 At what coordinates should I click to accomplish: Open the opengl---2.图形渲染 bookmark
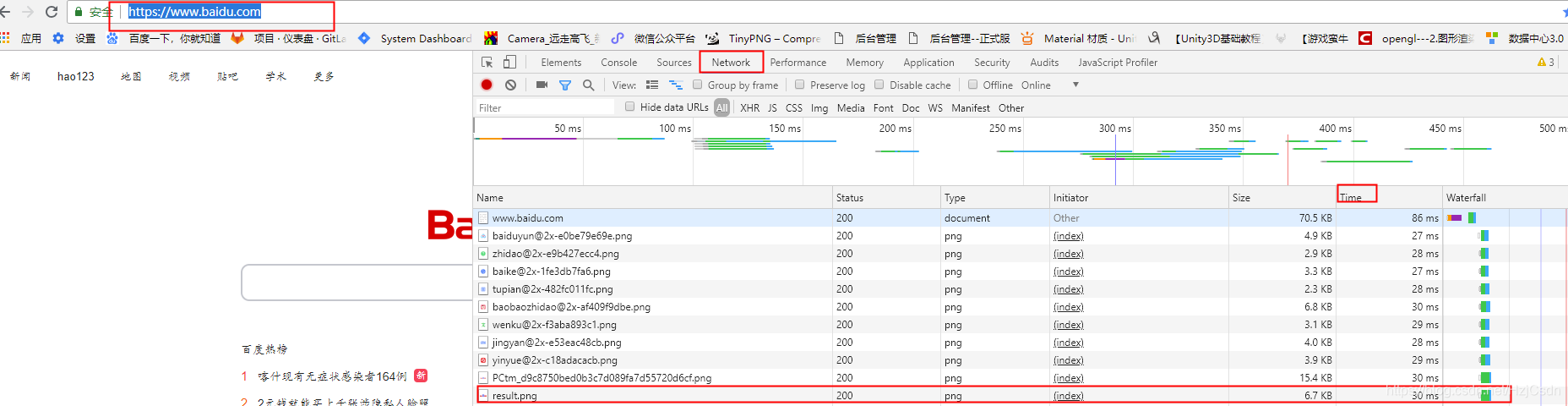1417,38
